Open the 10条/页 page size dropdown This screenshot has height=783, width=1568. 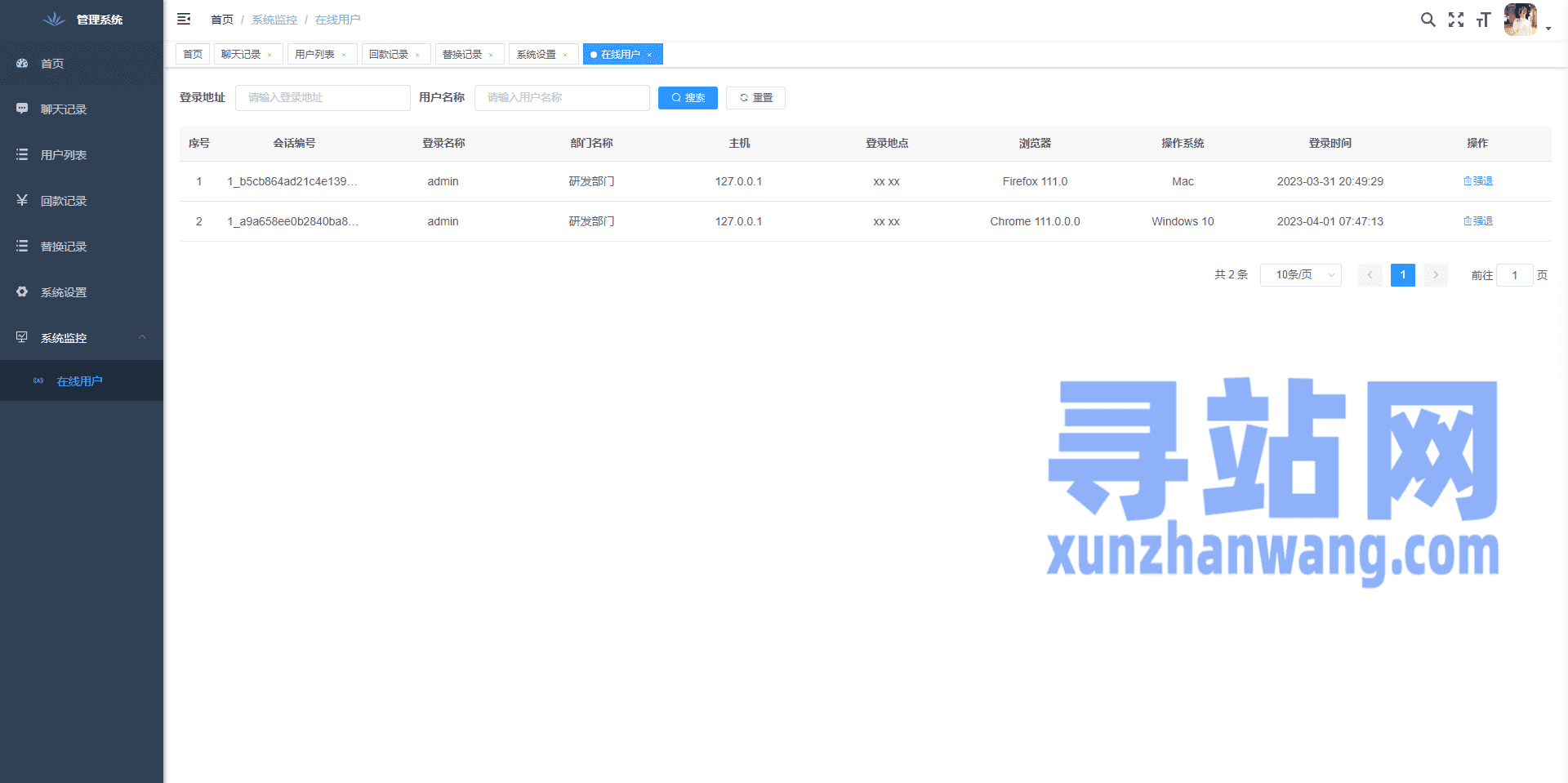tap(1300, 275)
